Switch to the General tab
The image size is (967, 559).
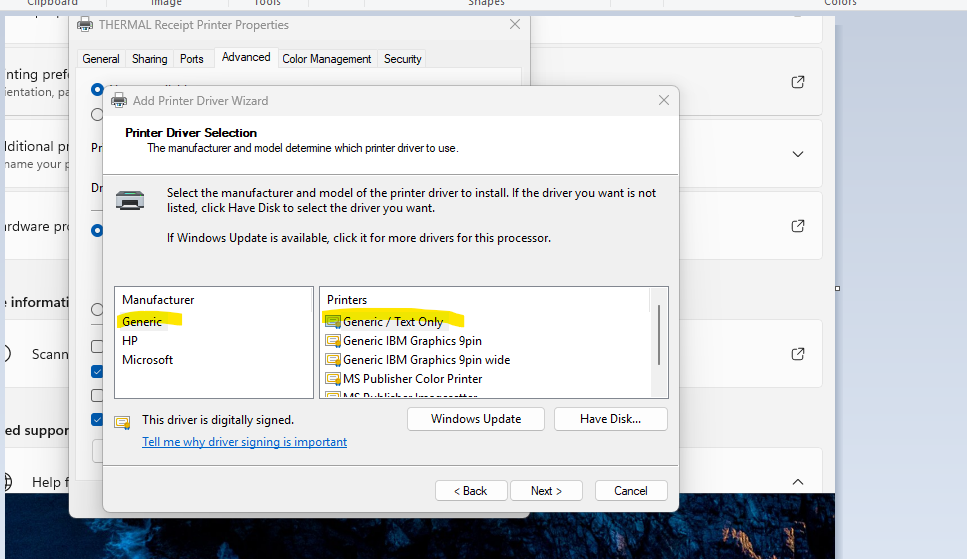(101, 59)
